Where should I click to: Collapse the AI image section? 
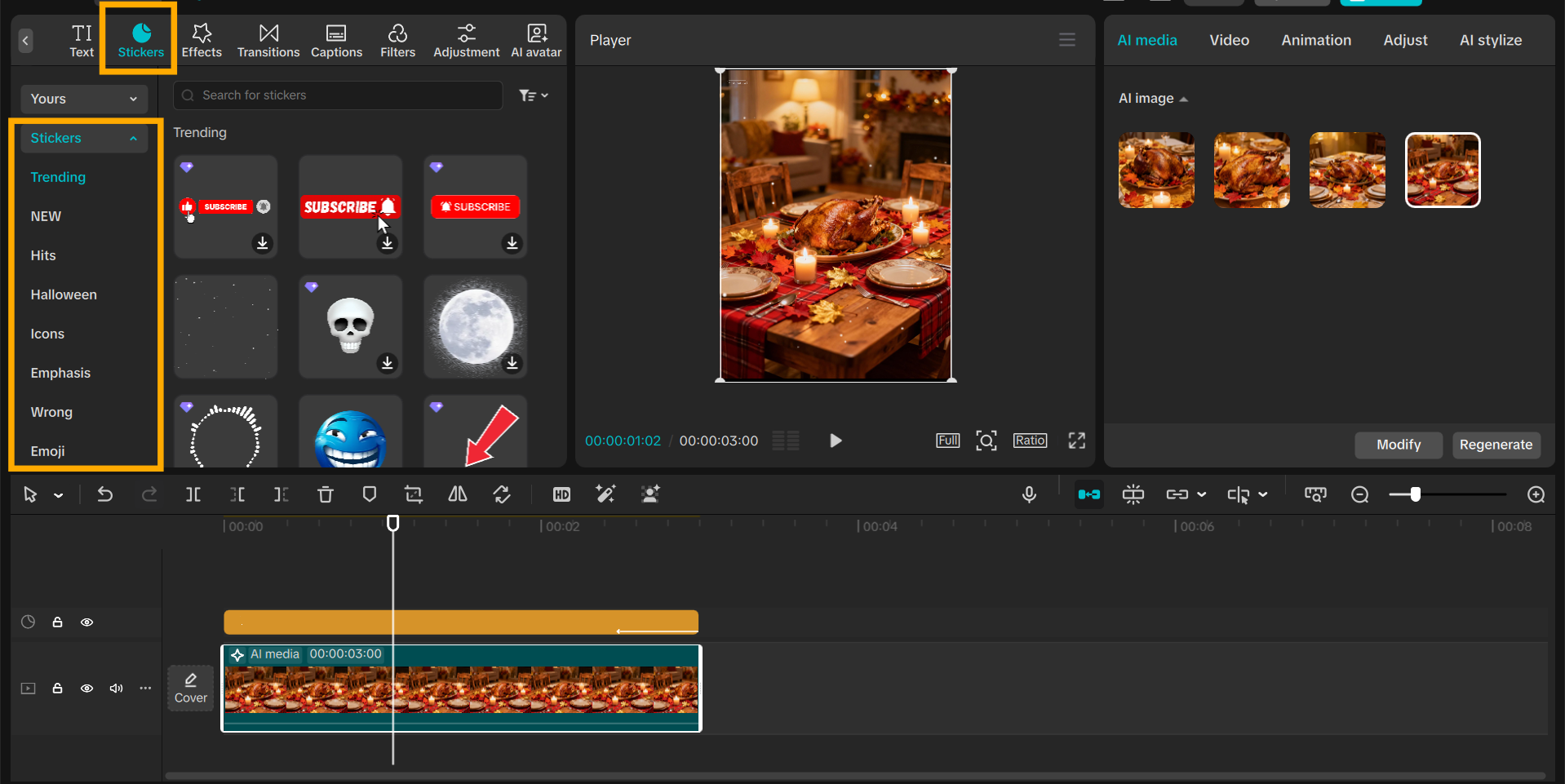click(1182, 98)
